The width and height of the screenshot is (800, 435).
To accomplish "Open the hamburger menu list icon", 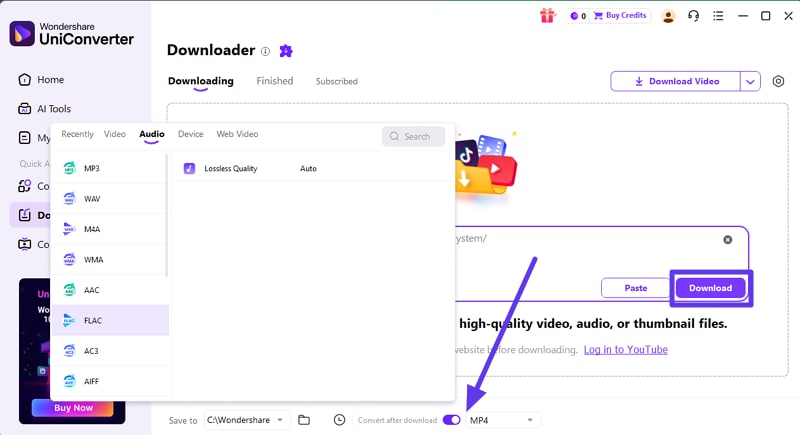I will [718, 16].
